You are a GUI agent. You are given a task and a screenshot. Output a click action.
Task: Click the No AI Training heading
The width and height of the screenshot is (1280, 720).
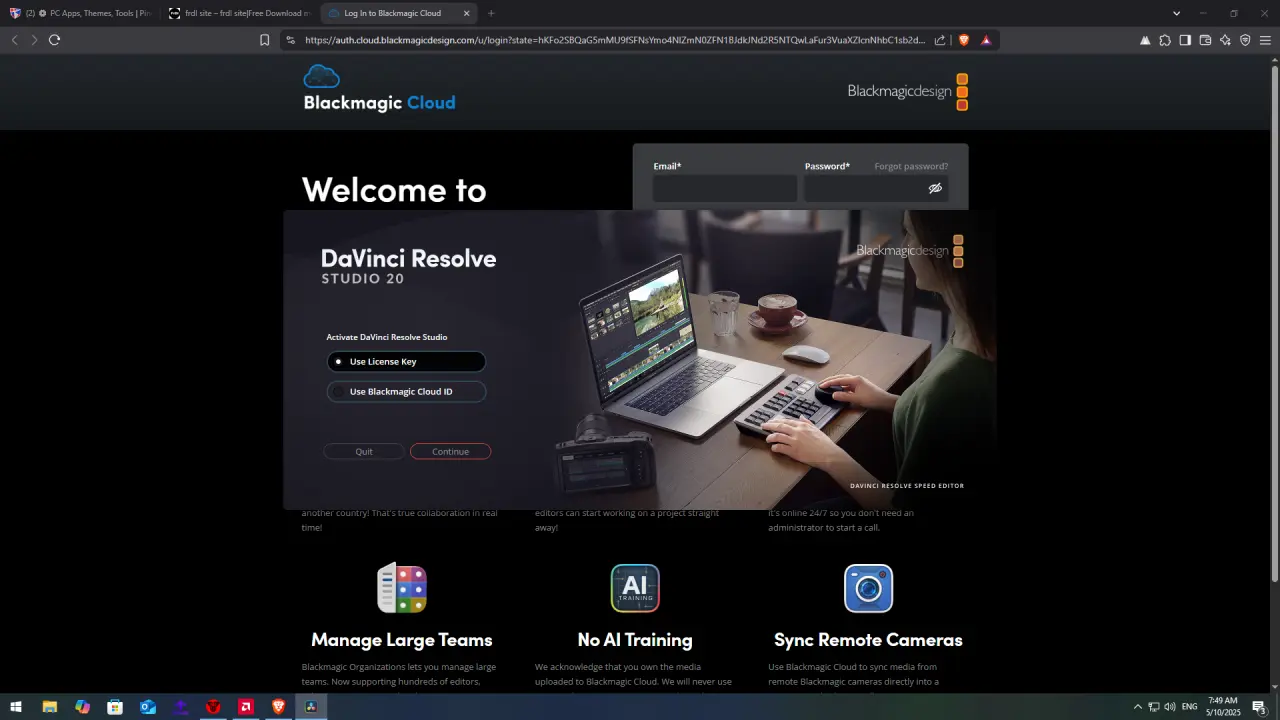point(635,640)
